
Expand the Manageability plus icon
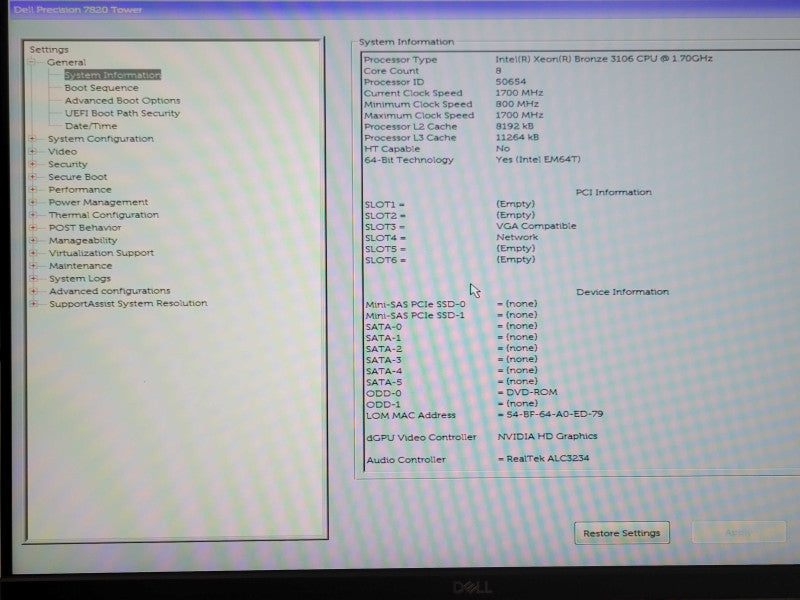[33, 240]
